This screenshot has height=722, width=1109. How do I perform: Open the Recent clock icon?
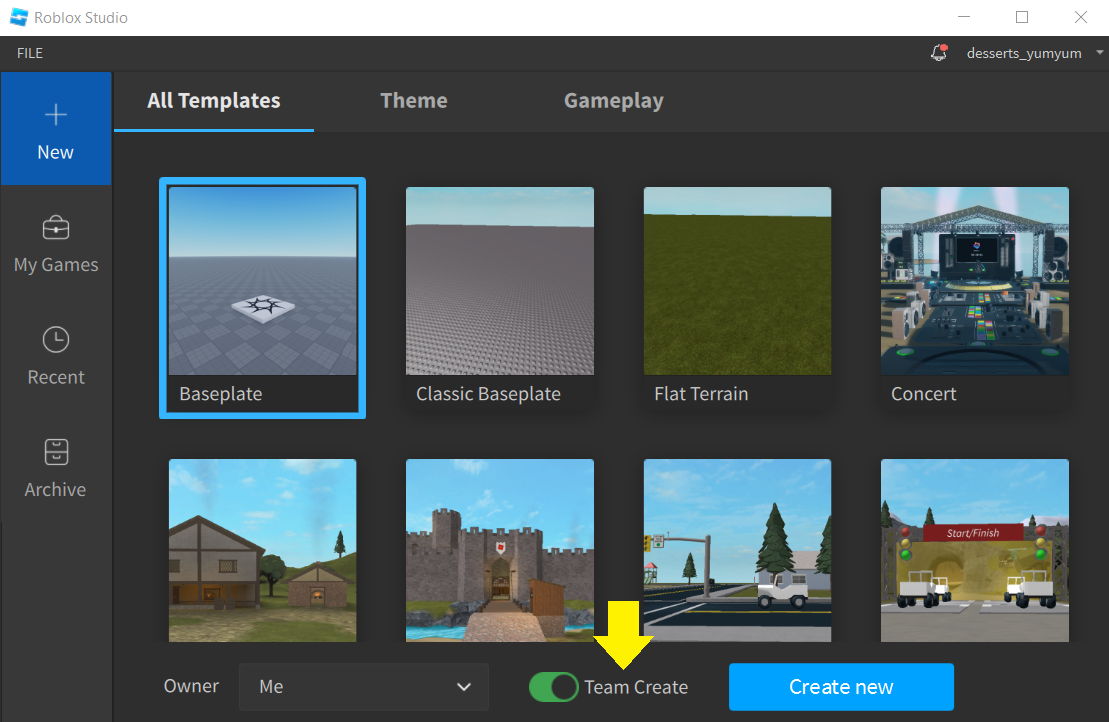point(56,340)
